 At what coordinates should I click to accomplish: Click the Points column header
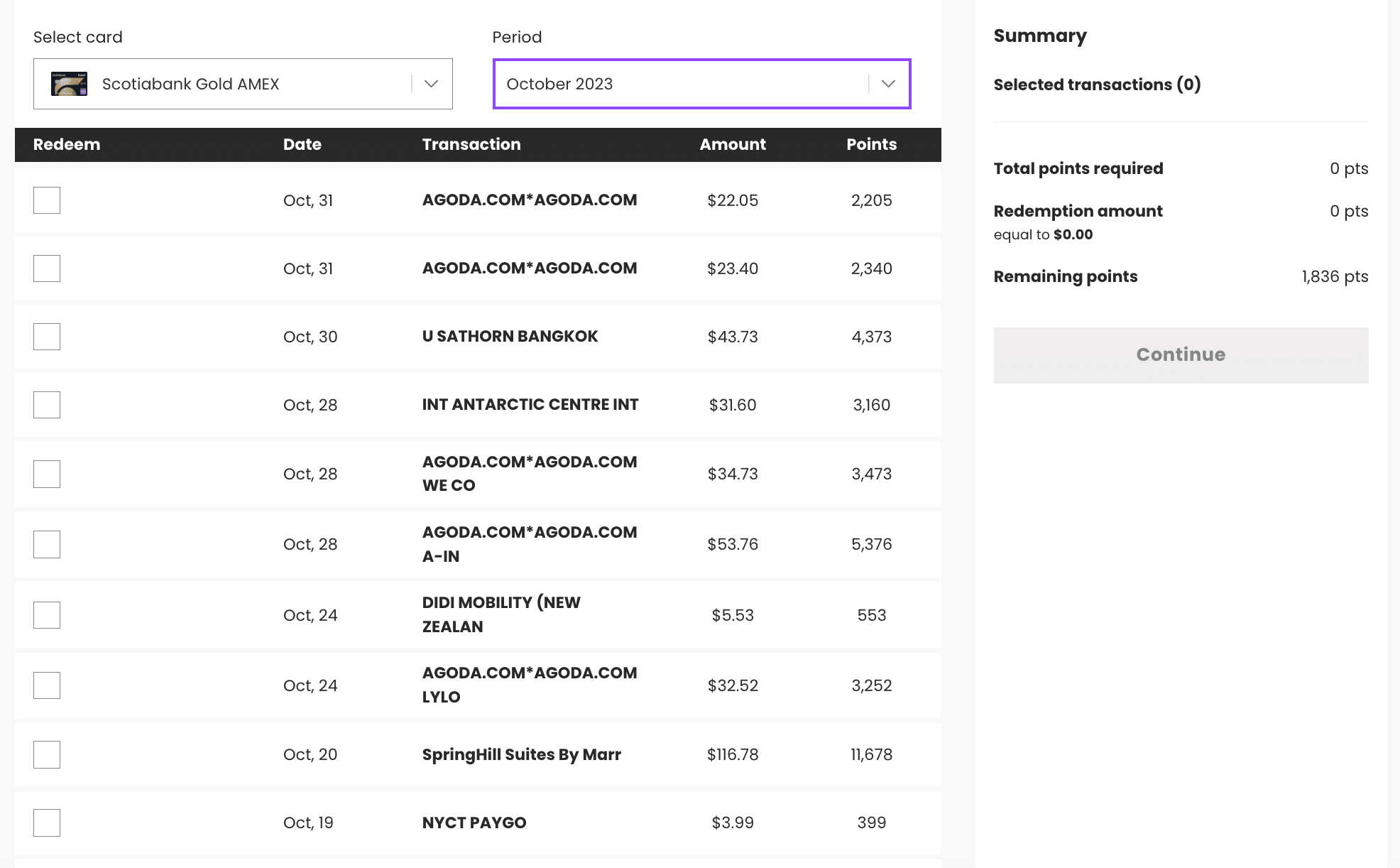coord(871,144)
